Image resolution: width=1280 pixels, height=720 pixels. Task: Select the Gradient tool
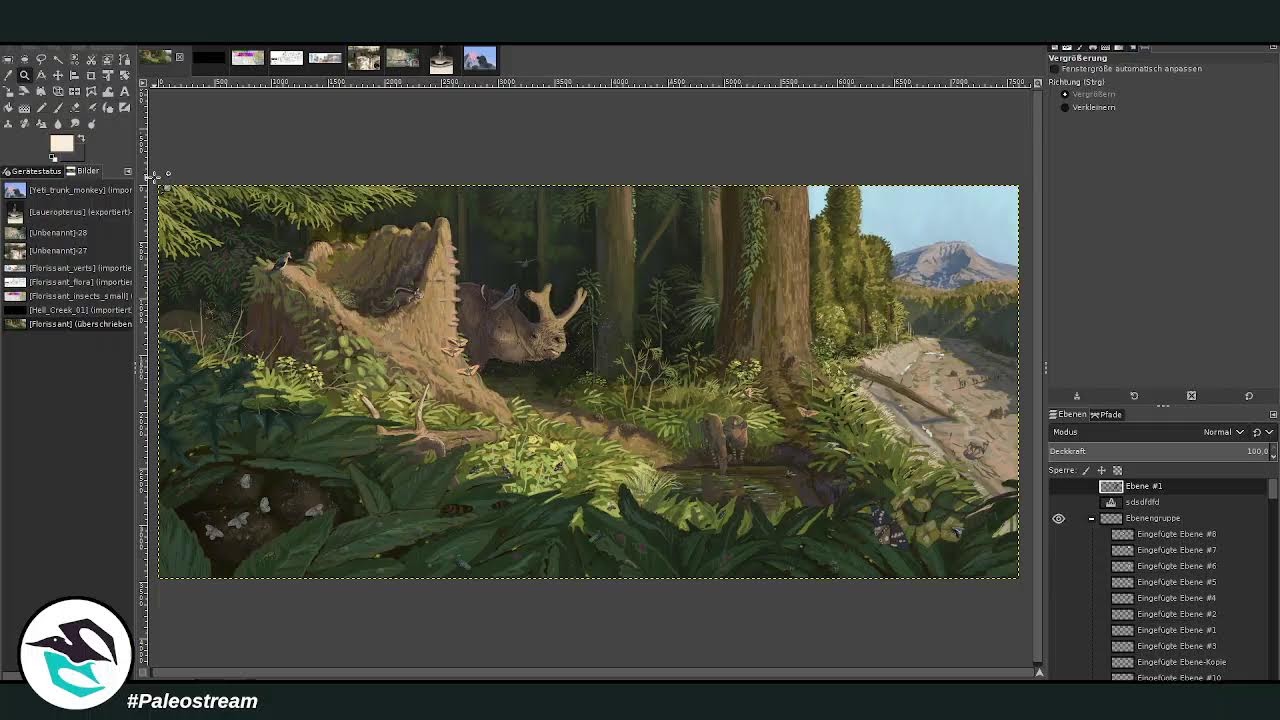pyautogui.click(x=24, y=108)
